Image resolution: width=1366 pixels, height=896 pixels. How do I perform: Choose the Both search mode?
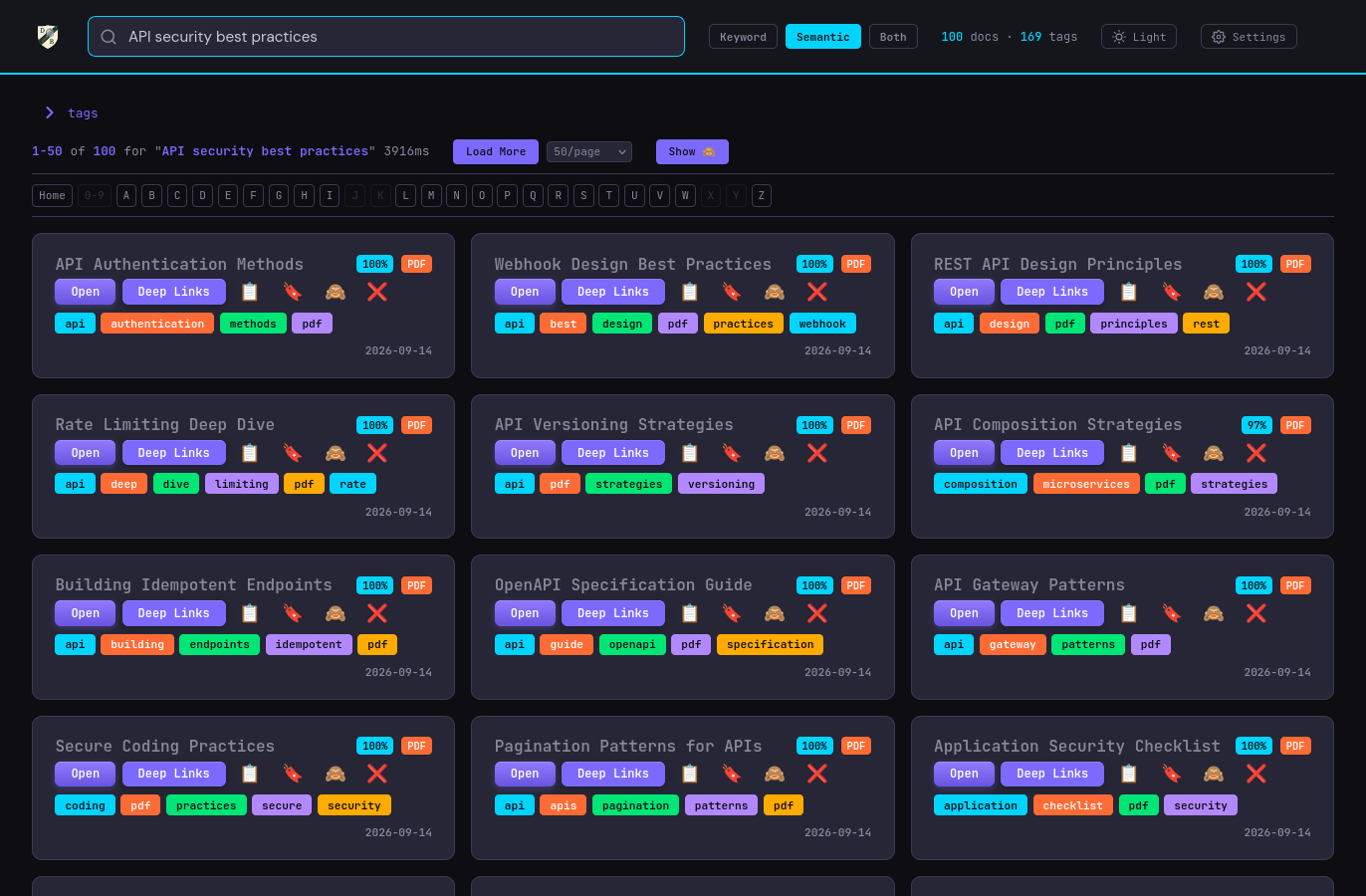(893, 37)
